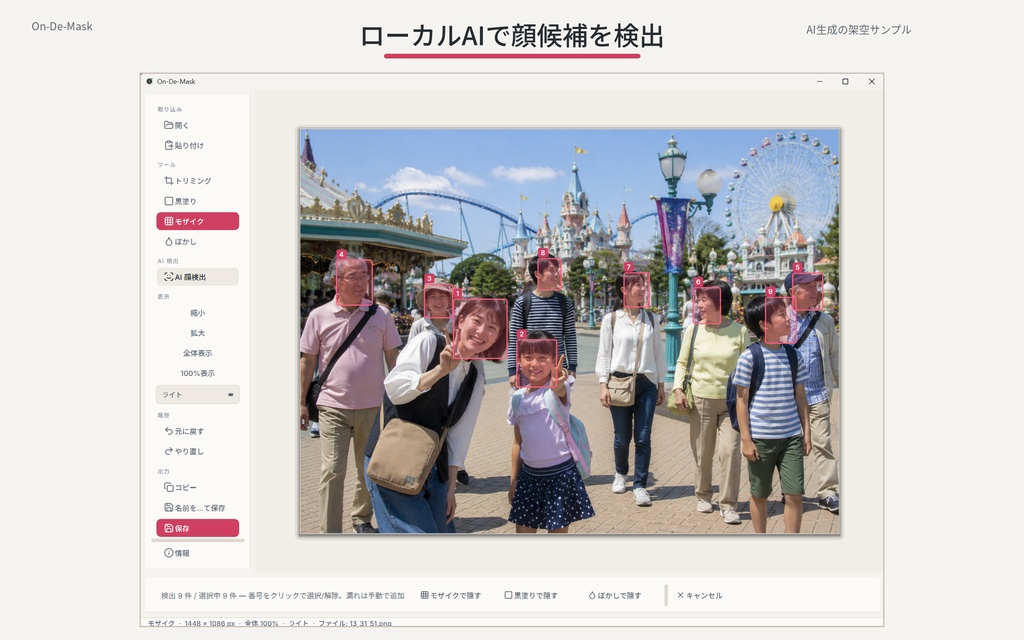
Task: Cancel face detection with キャンセル
Action: click(x=699, y=596)
